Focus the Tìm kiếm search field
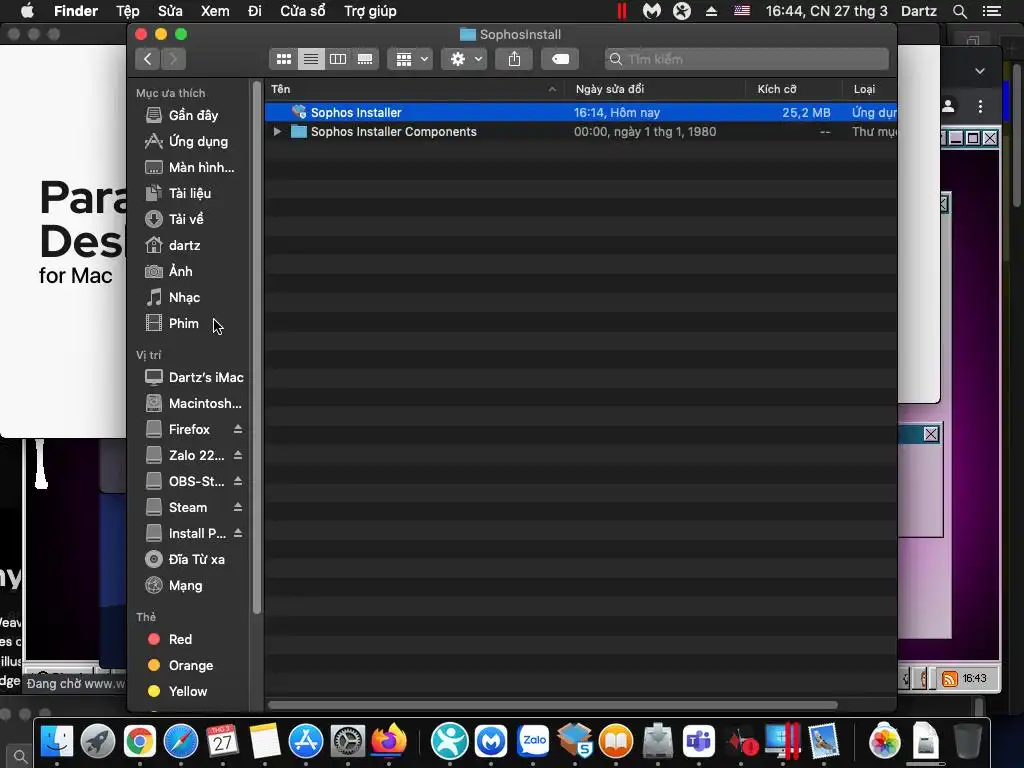1024x768 pixels. (746, 59)
